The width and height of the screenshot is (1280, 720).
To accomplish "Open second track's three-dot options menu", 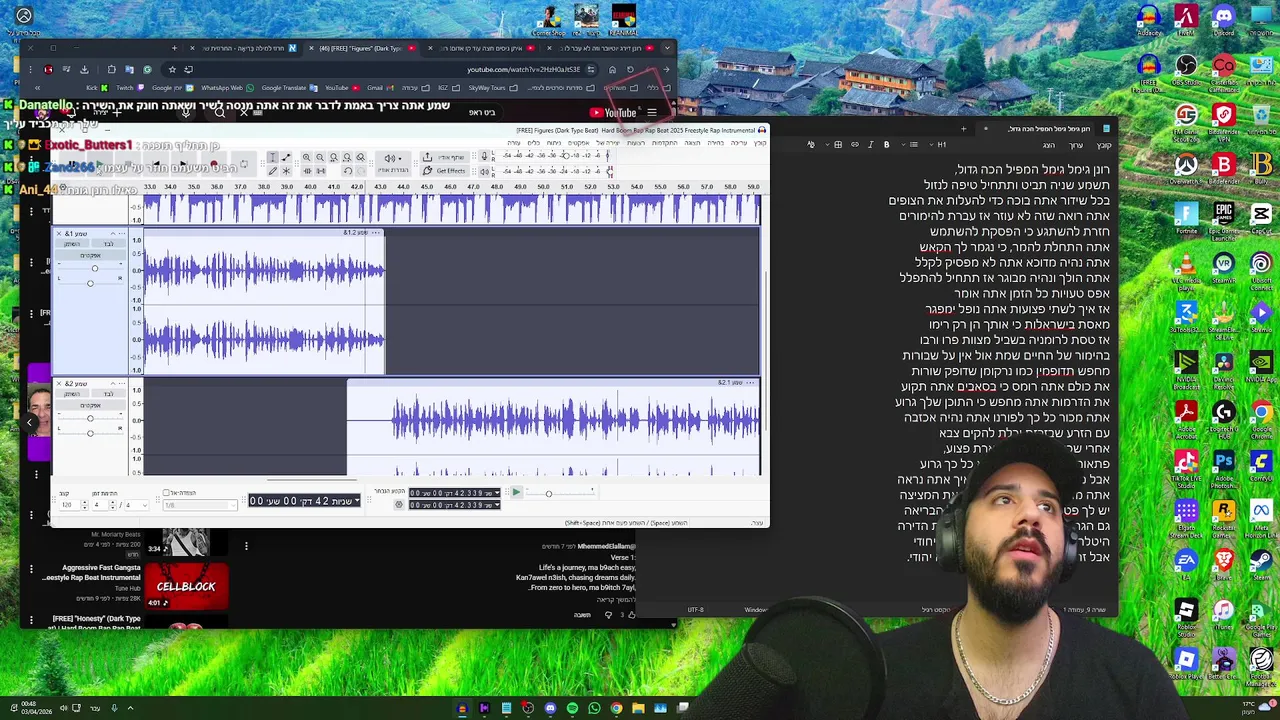I will (122, 384).
